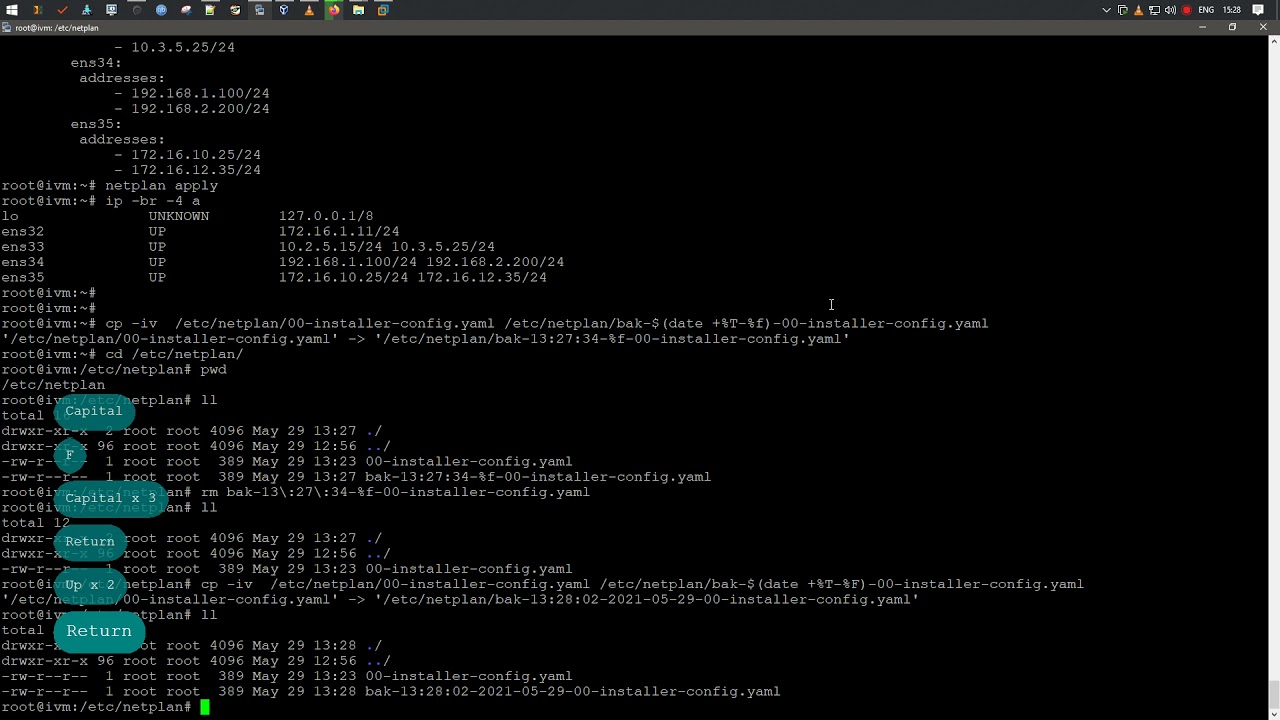Open the Windows Start menu

point(12,10)
